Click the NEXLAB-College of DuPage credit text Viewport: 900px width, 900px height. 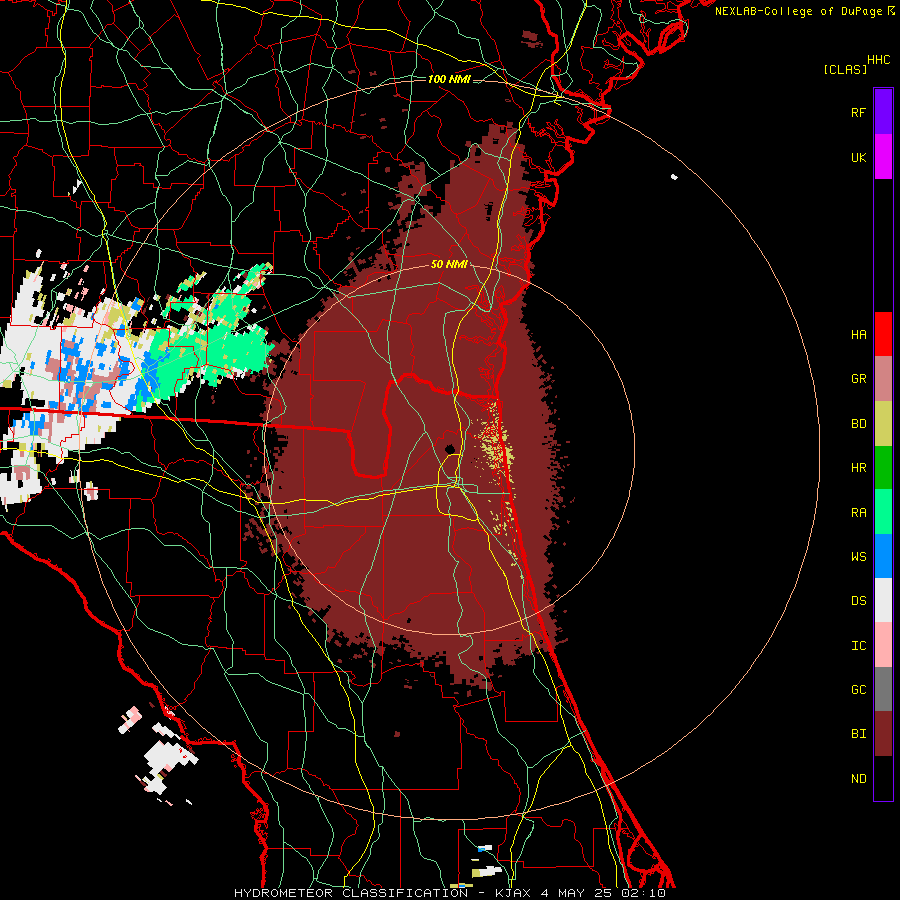[798, 11]
